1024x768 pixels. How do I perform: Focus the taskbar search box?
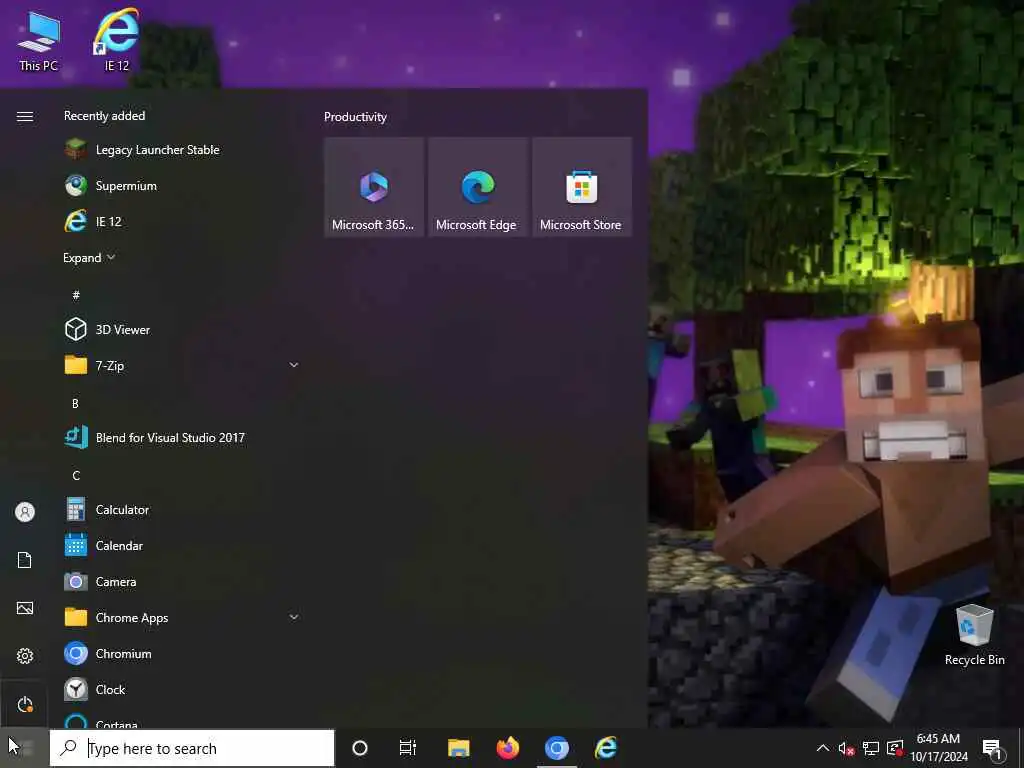[192, 748]
